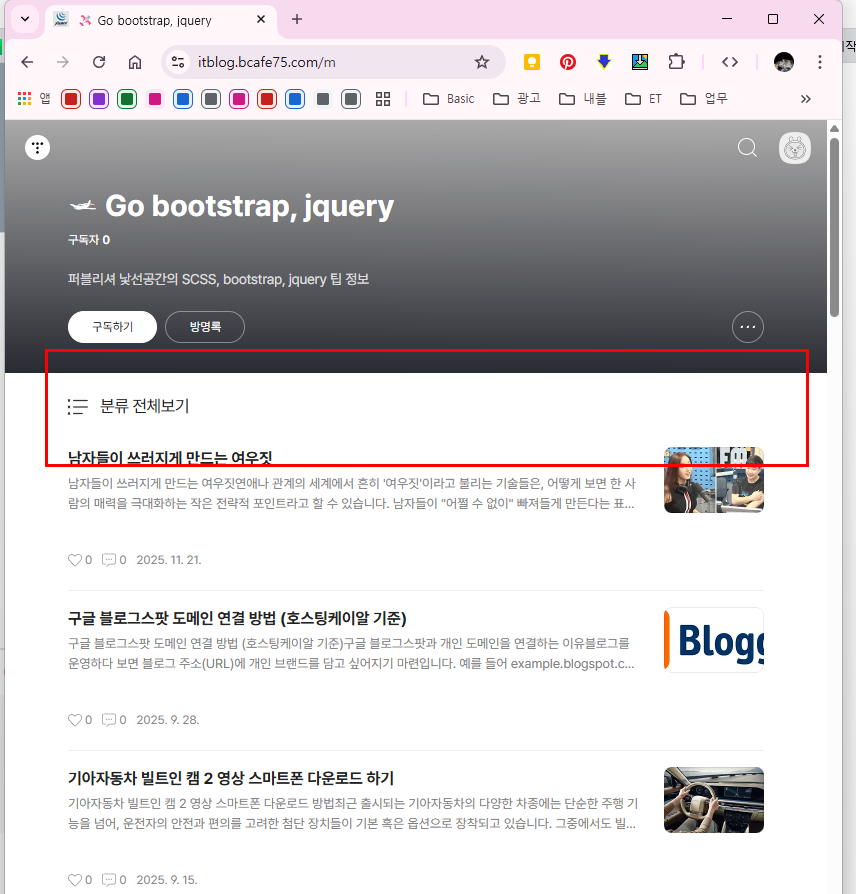
Task: Click the scrollbar up arrow
Action: 834,128
